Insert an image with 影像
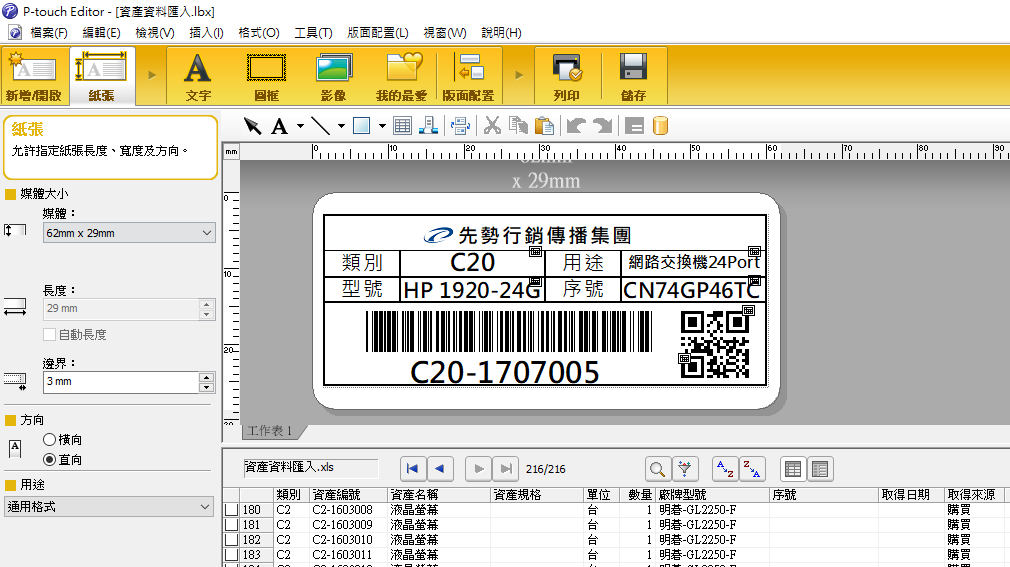Viewport: 1010px width, 567px height. click(334, 76)
